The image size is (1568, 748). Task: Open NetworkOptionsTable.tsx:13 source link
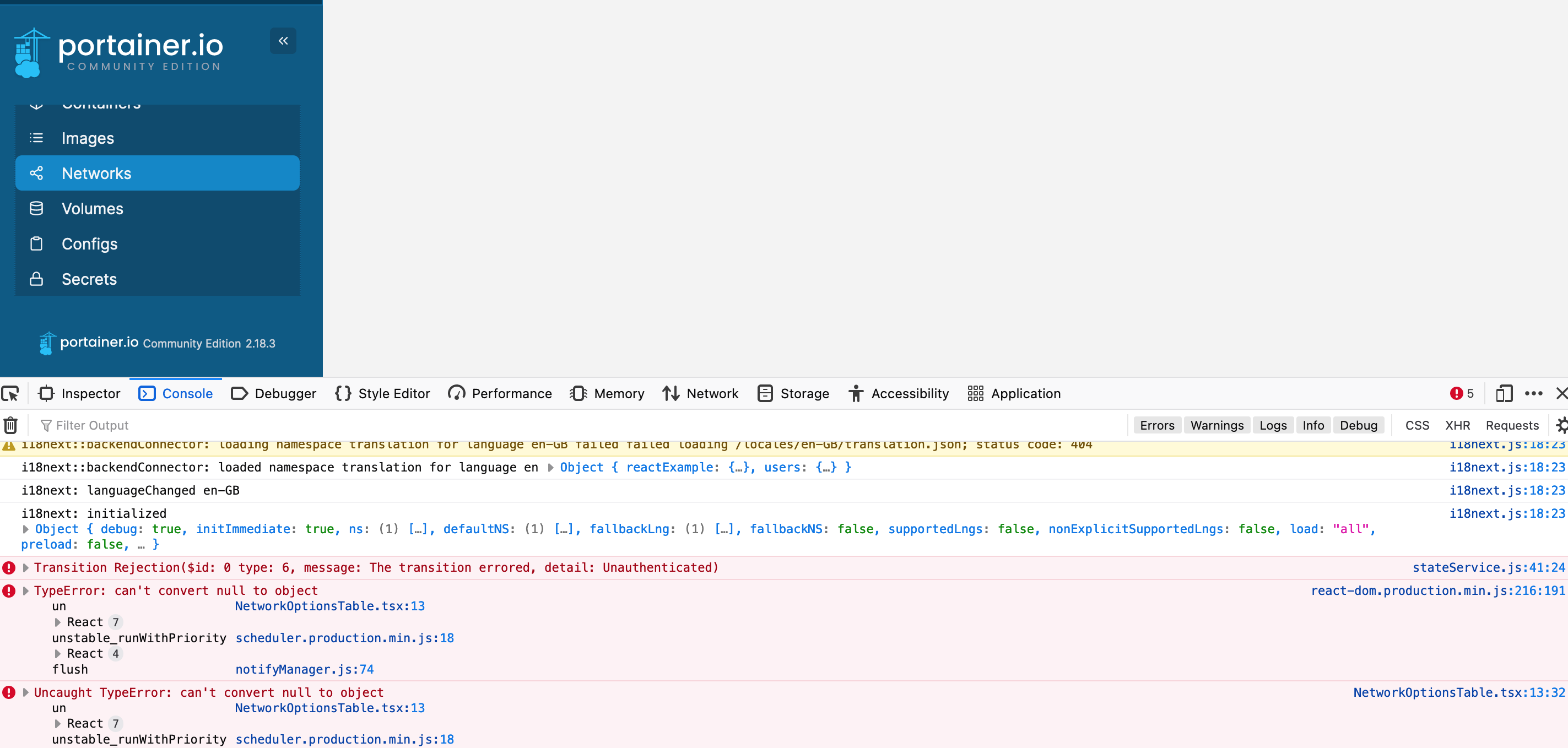[329, 605]
